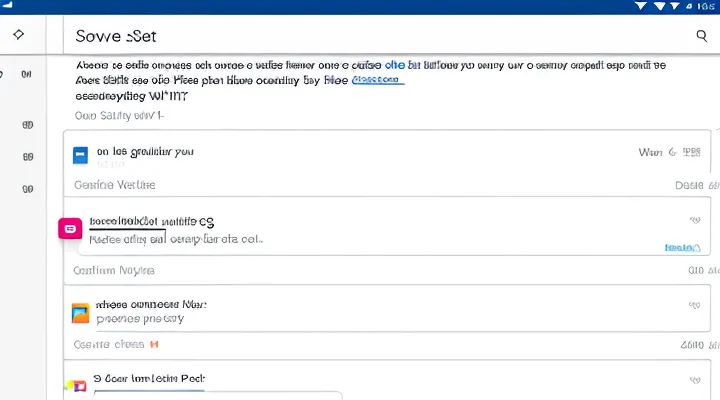Select the 'Wıarı 6' date on the first card
Image resolution: width=720 pixels, height=400 pixels.
pyautogui.click(x=657, y=152)
